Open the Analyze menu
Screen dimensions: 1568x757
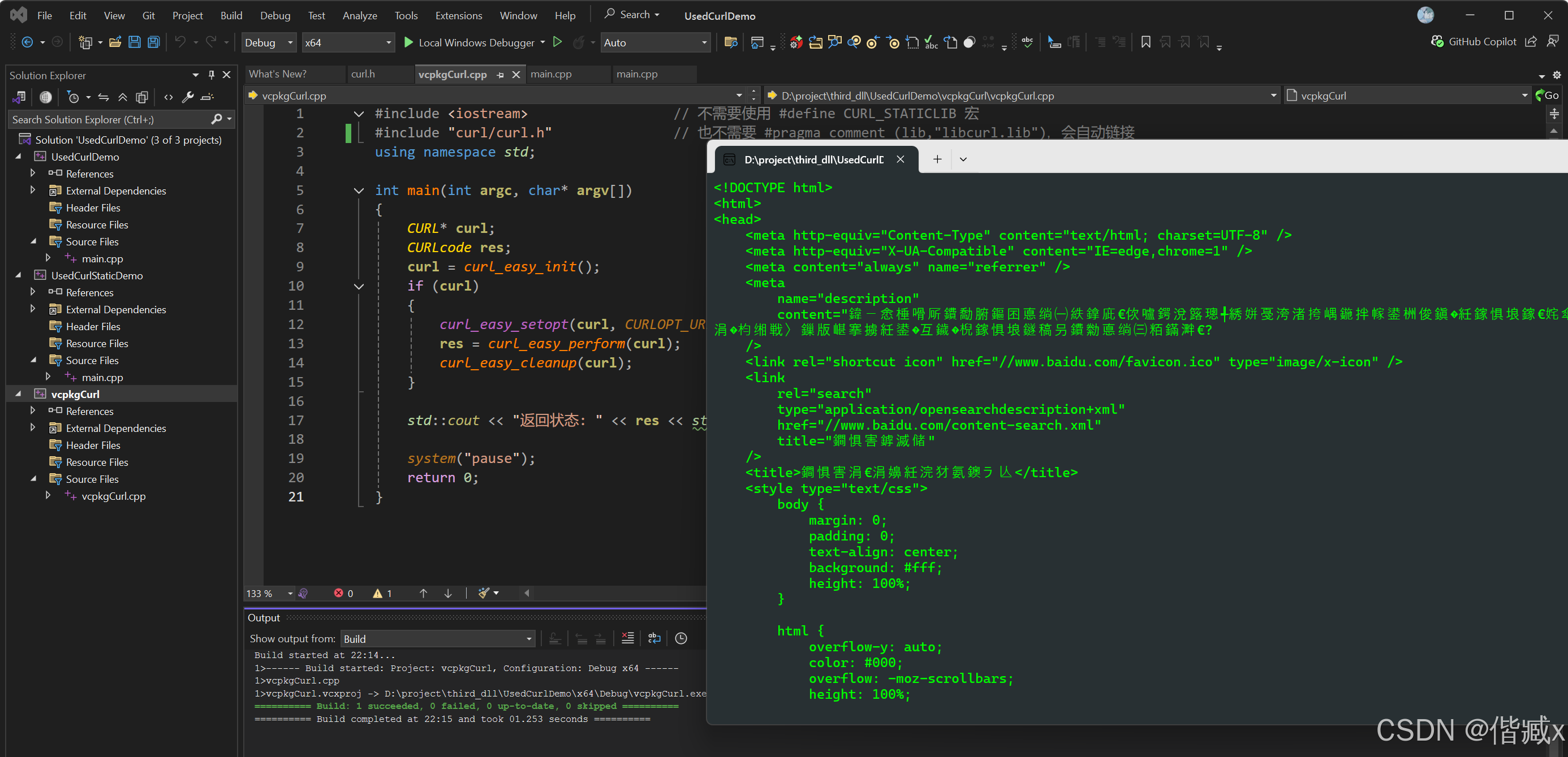(360, 15)
